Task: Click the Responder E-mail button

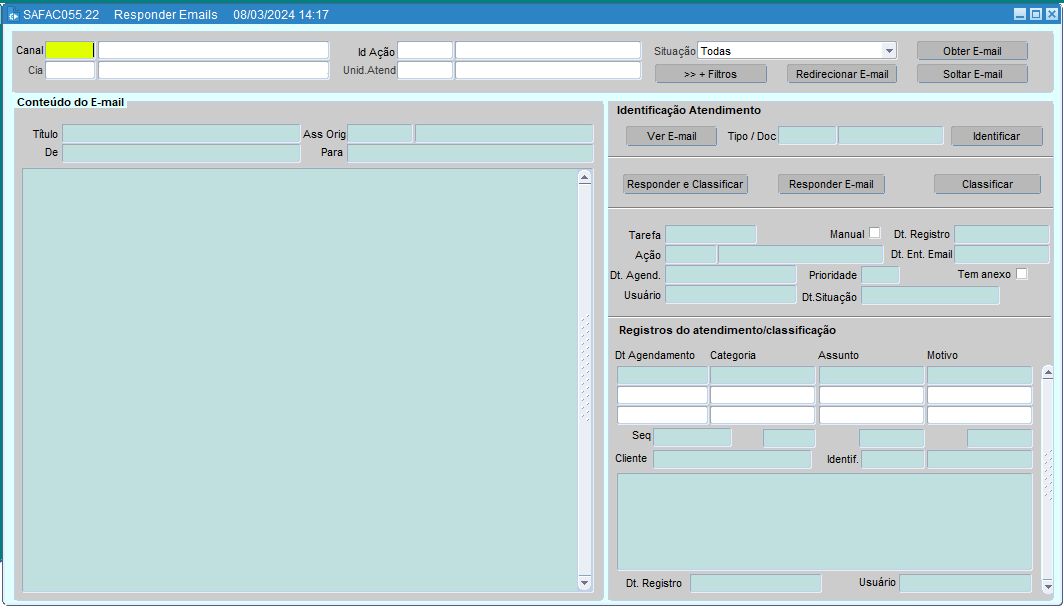Action: pyautogui.click(x=831, y=184)
